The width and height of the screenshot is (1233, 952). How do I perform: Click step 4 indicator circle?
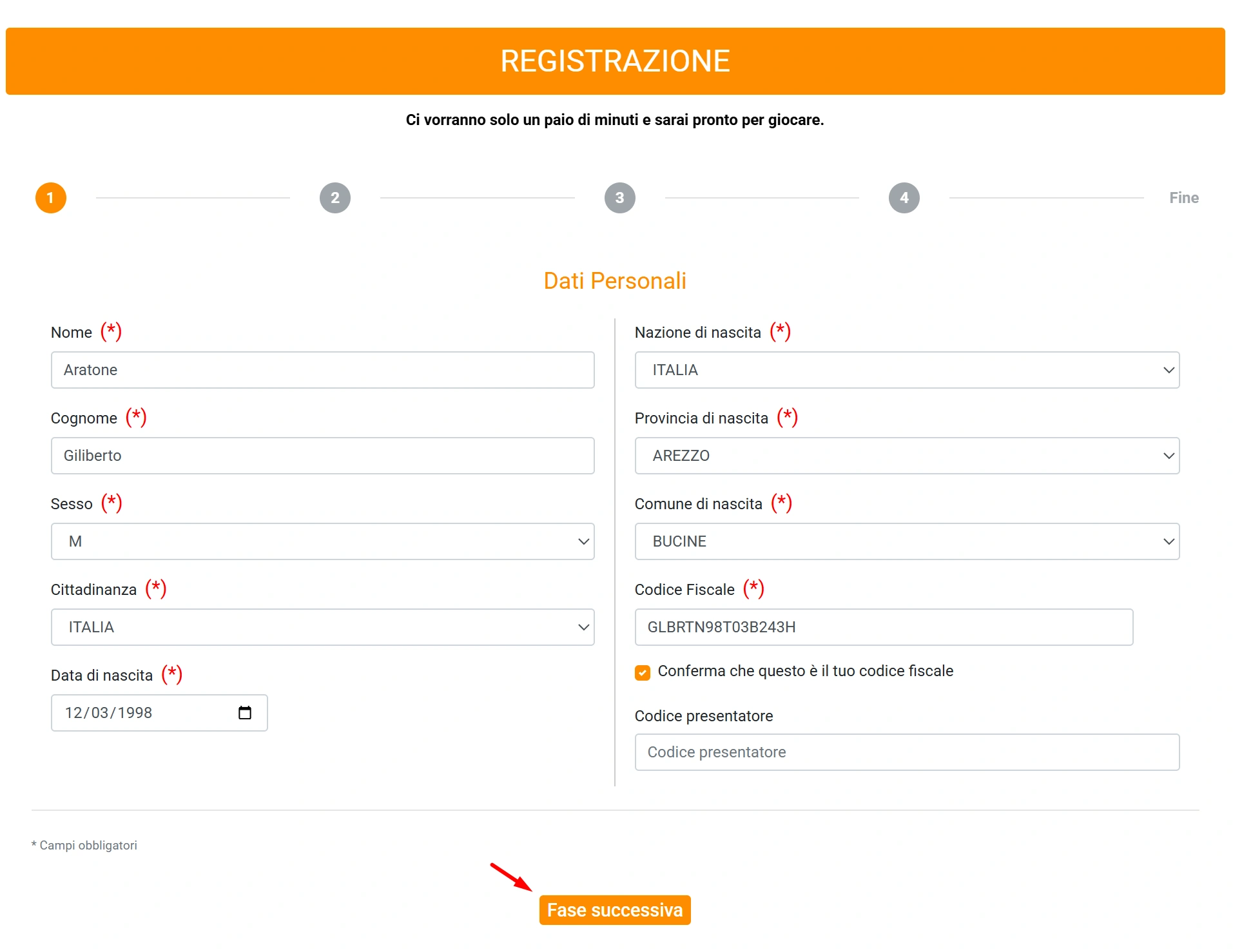[x=904, y=198]
